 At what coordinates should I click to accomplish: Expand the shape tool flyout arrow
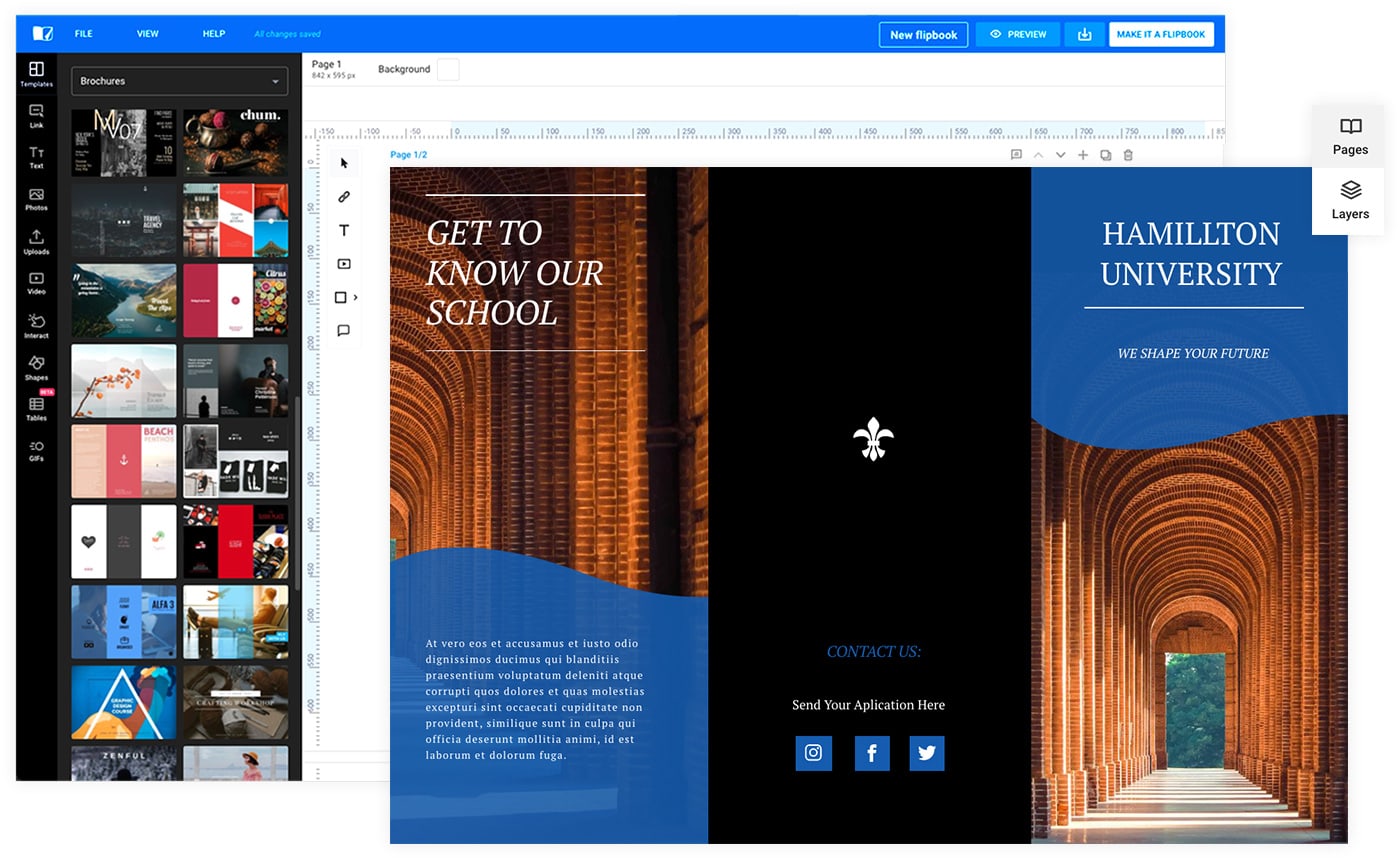point(356,297)
